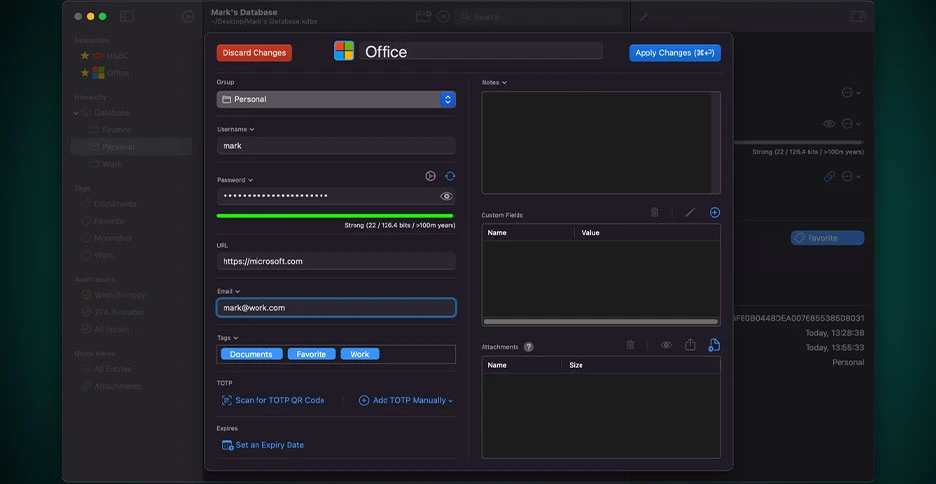
Task: Click the URL field with https://microsoft.com
Action: coord(336,261)
